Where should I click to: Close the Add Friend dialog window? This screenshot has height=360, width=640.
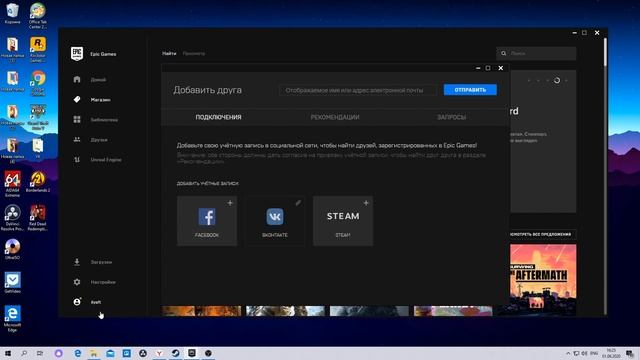(501, 68)
